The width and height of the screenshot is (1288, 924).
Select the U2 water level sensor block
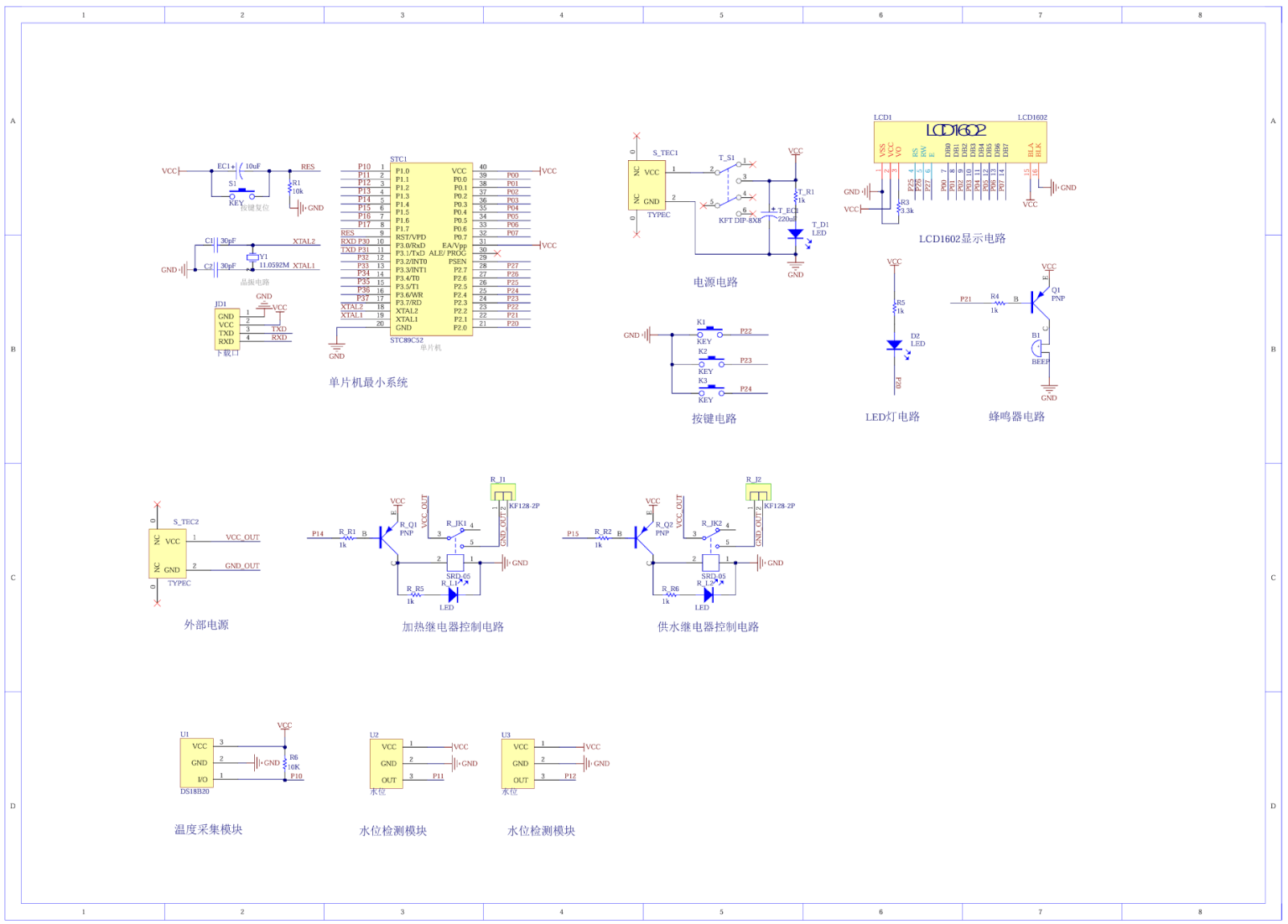(x=387, y=764)
